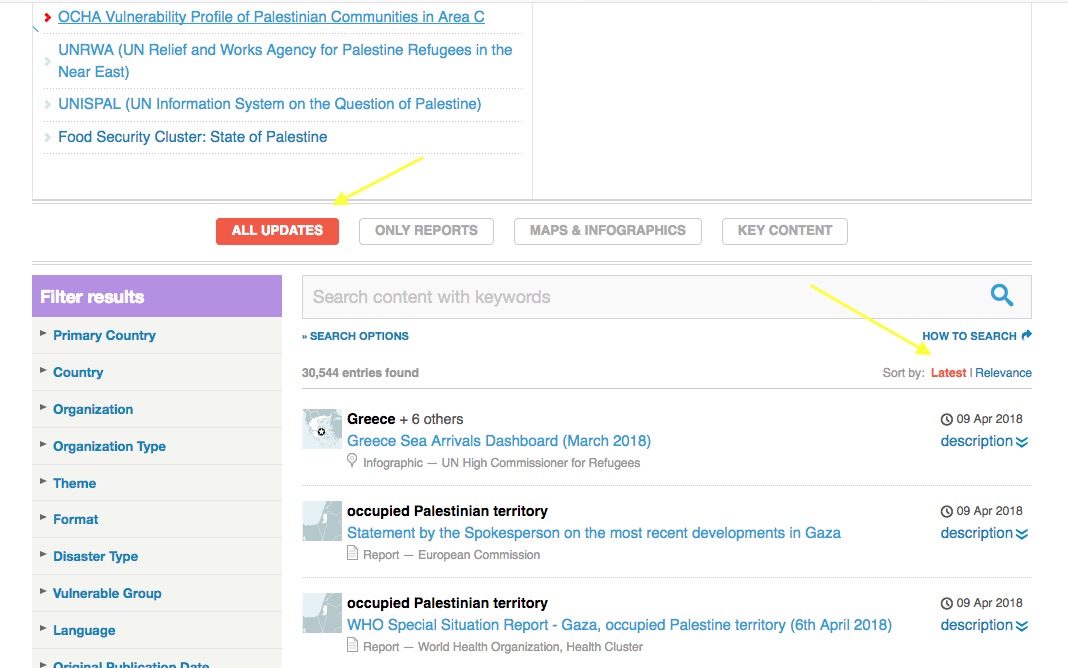The width and height of the screenshot is (1068, 668).
Task: Switch to the KEY CONTENT tab
Action: pos(785,231)
